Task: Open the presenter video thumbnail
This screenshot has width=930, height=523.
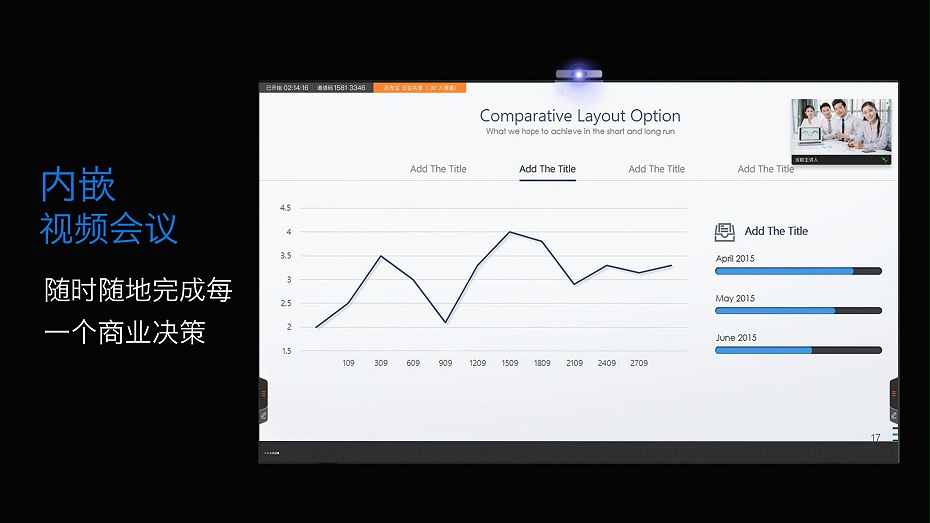Action: (841, 131)
